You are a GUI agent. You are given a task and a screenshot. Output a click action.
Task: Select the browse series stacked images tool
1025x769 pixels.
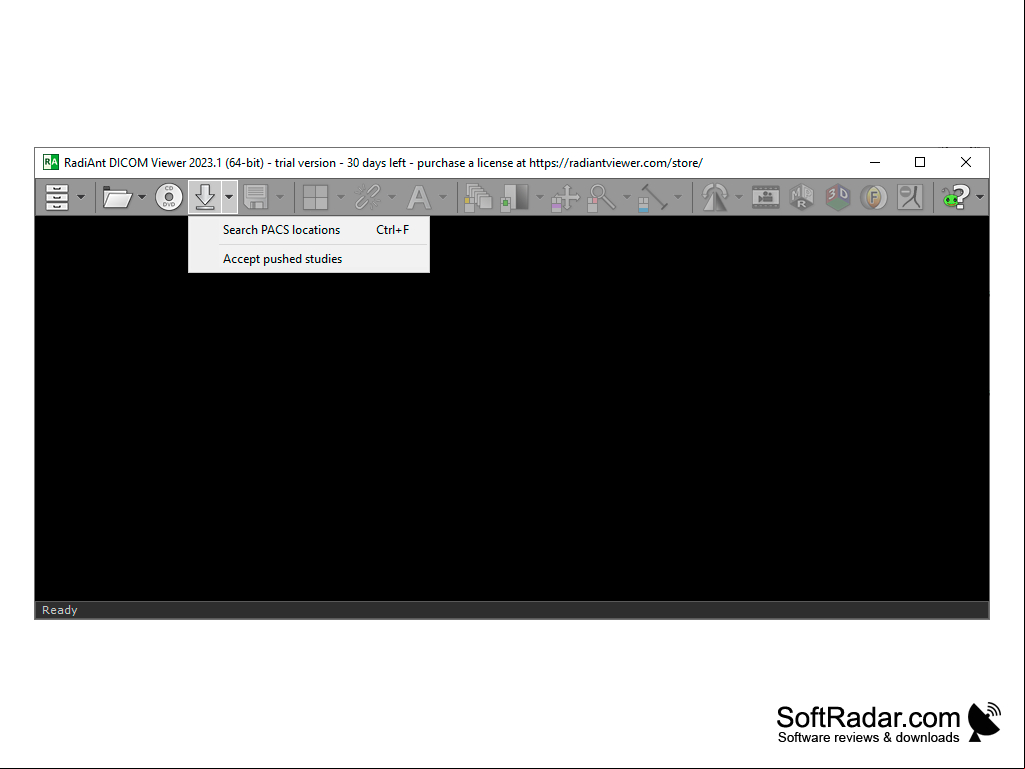[x=478, y=197]
